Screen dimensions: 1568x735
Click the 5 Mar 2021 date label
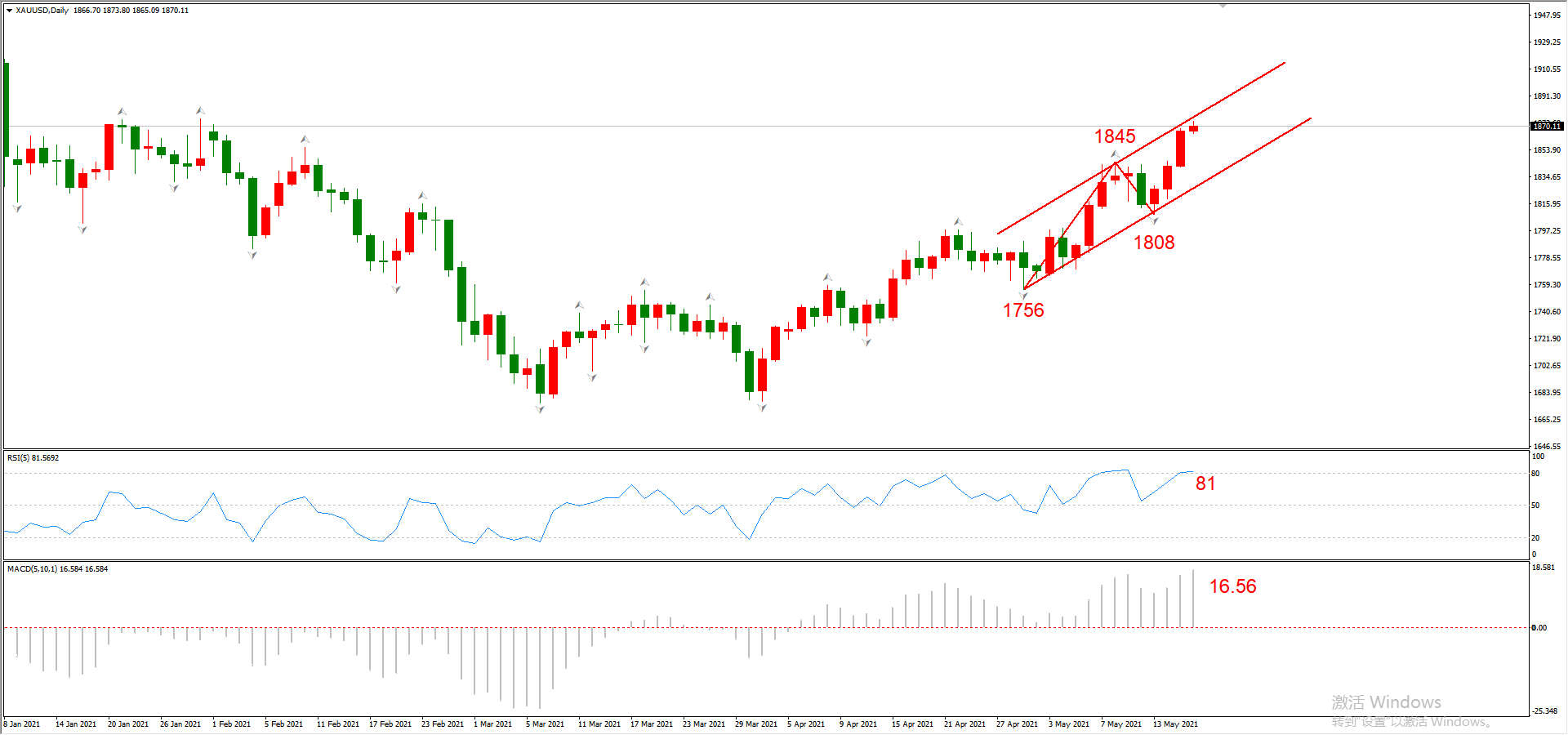coord(546,724)
